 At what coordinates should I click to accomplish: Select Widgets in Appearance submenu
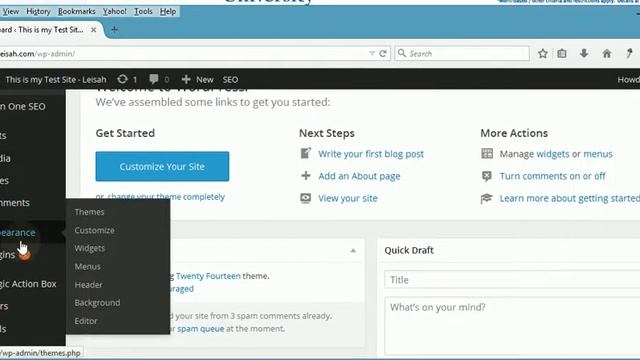89,248
